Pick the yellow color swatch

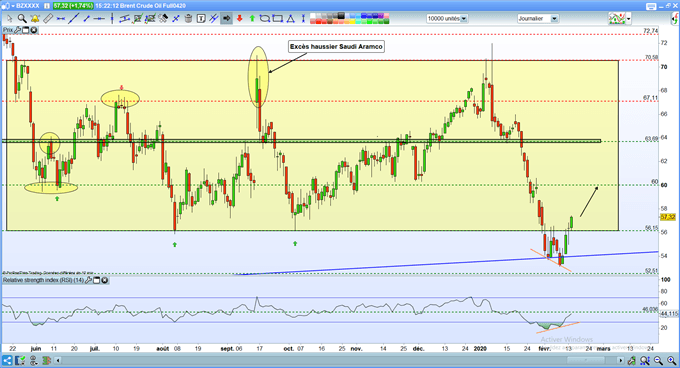tap(352, 21)
